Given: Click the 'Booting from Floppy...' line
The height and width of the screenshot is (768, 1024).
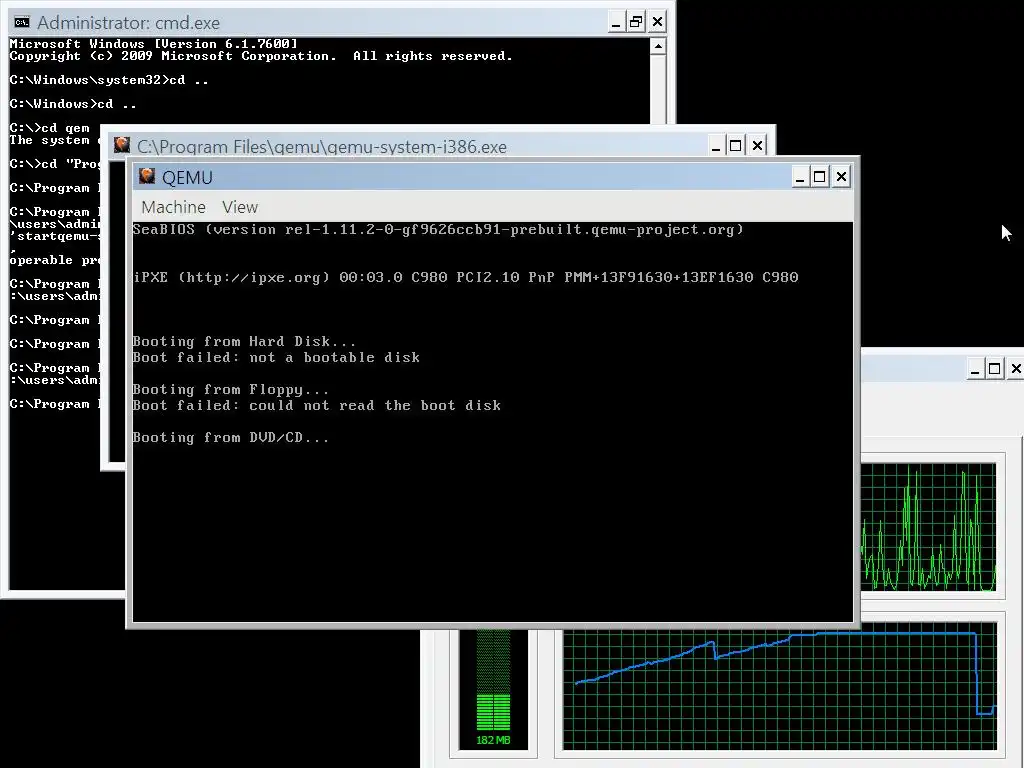Looking at the screenshot, I should [231, 390].
